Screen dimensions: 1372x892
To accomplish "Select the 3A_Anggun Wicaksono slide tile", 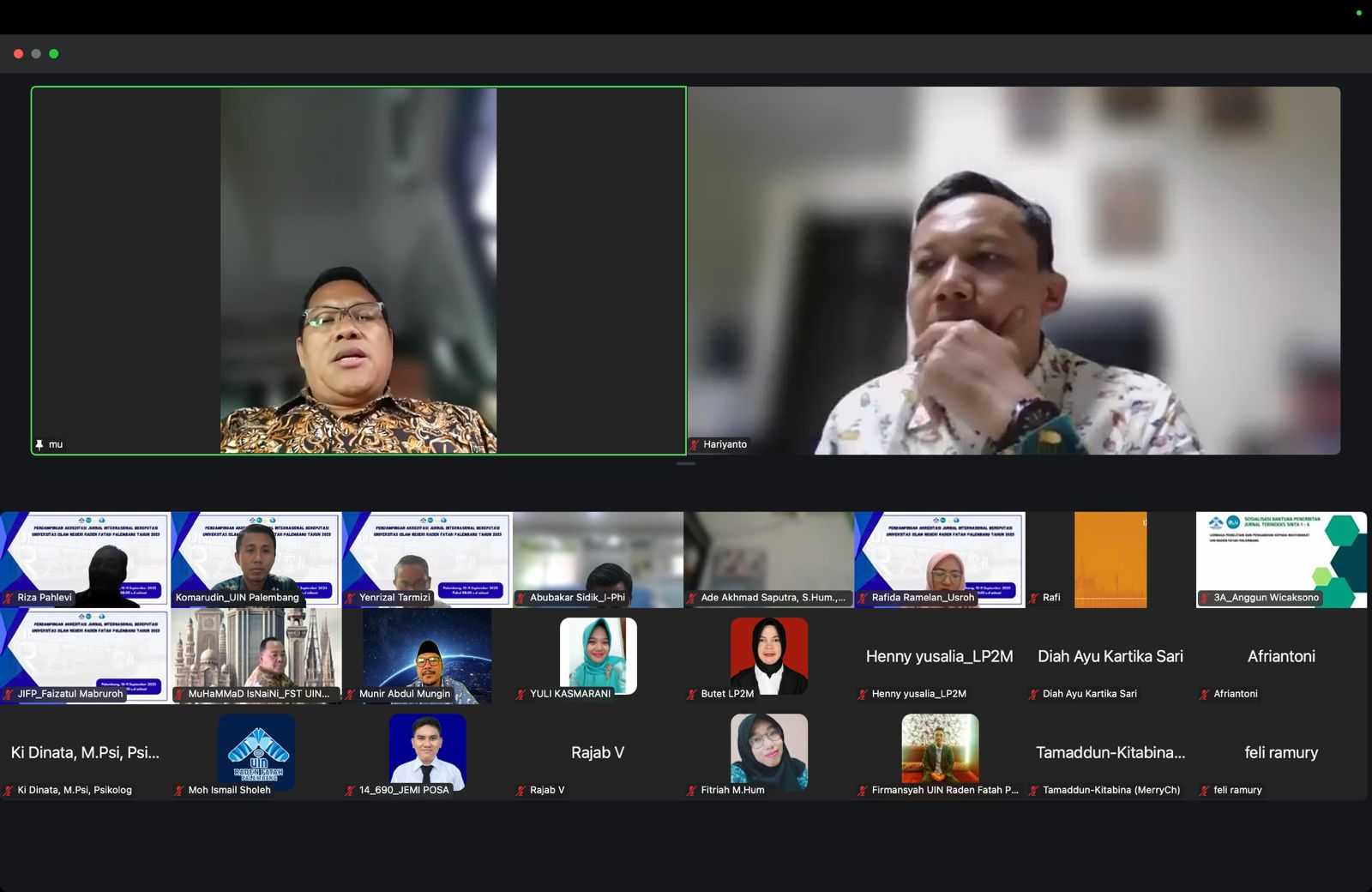I will tap(1281, 557).
